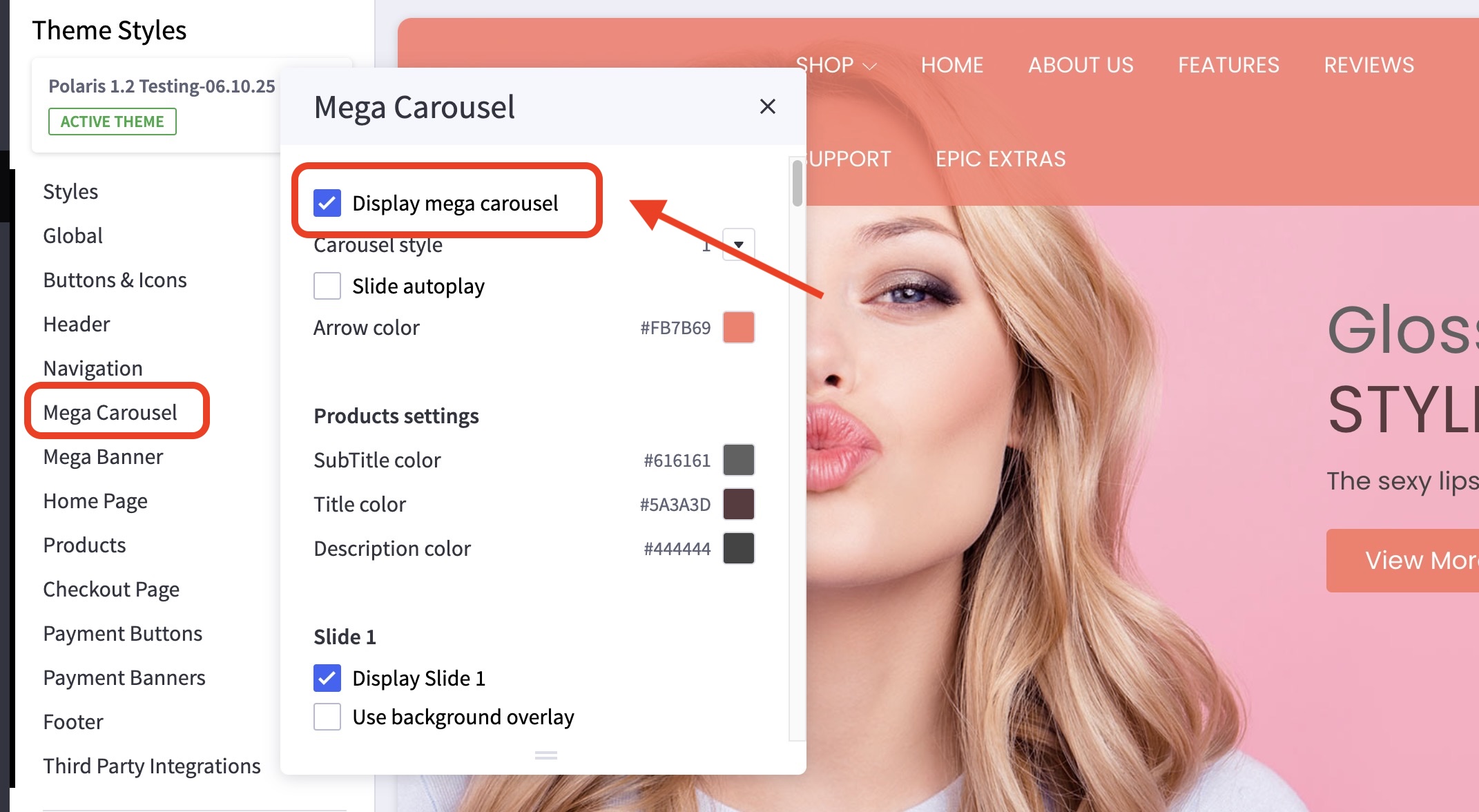The image size is (1479, 812).
Task: Open the SubTitle color swatch
Action: pyautogui.click(x=738, y=460)
